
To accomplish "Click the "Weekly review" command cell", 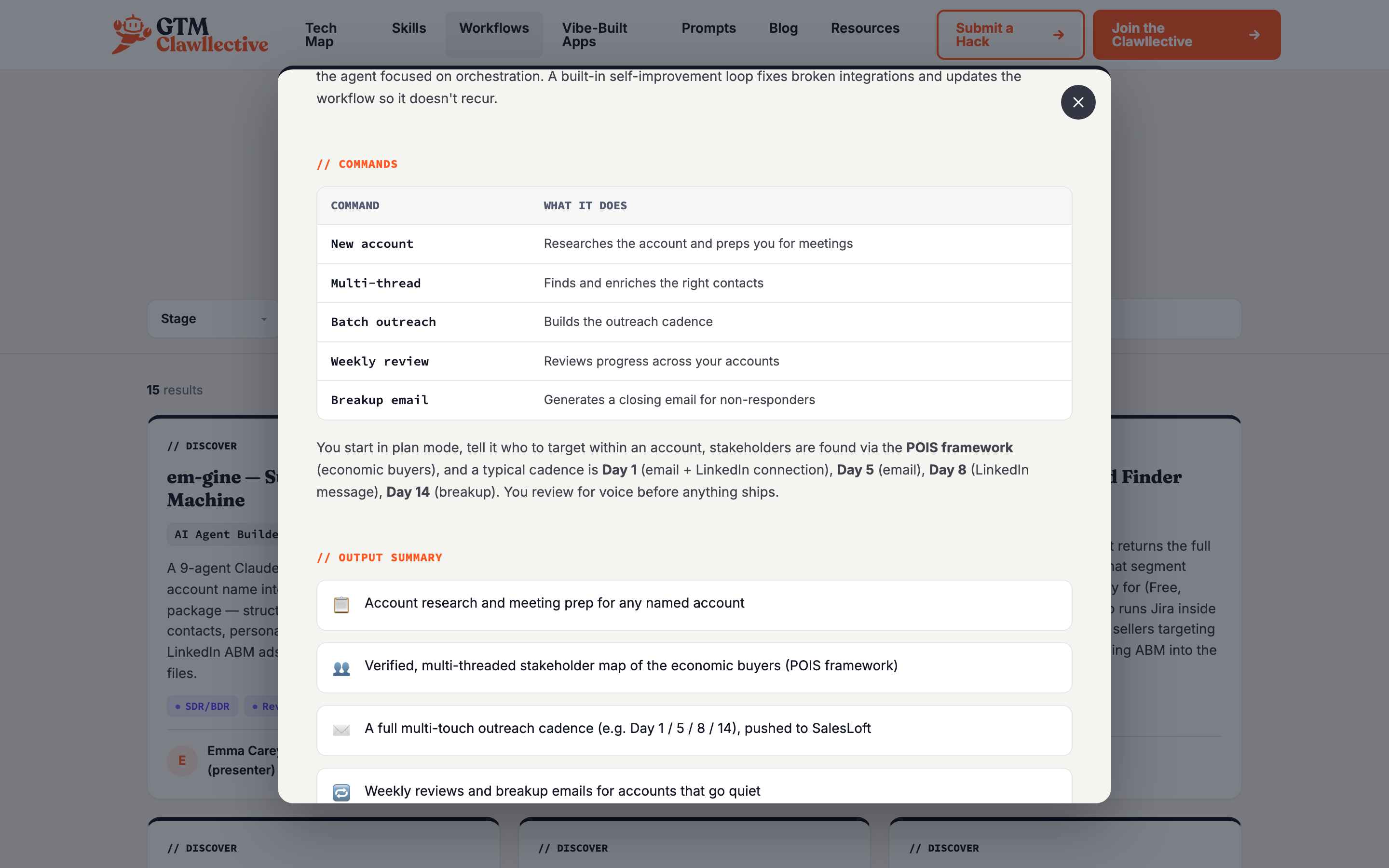I will click(380, 361).
